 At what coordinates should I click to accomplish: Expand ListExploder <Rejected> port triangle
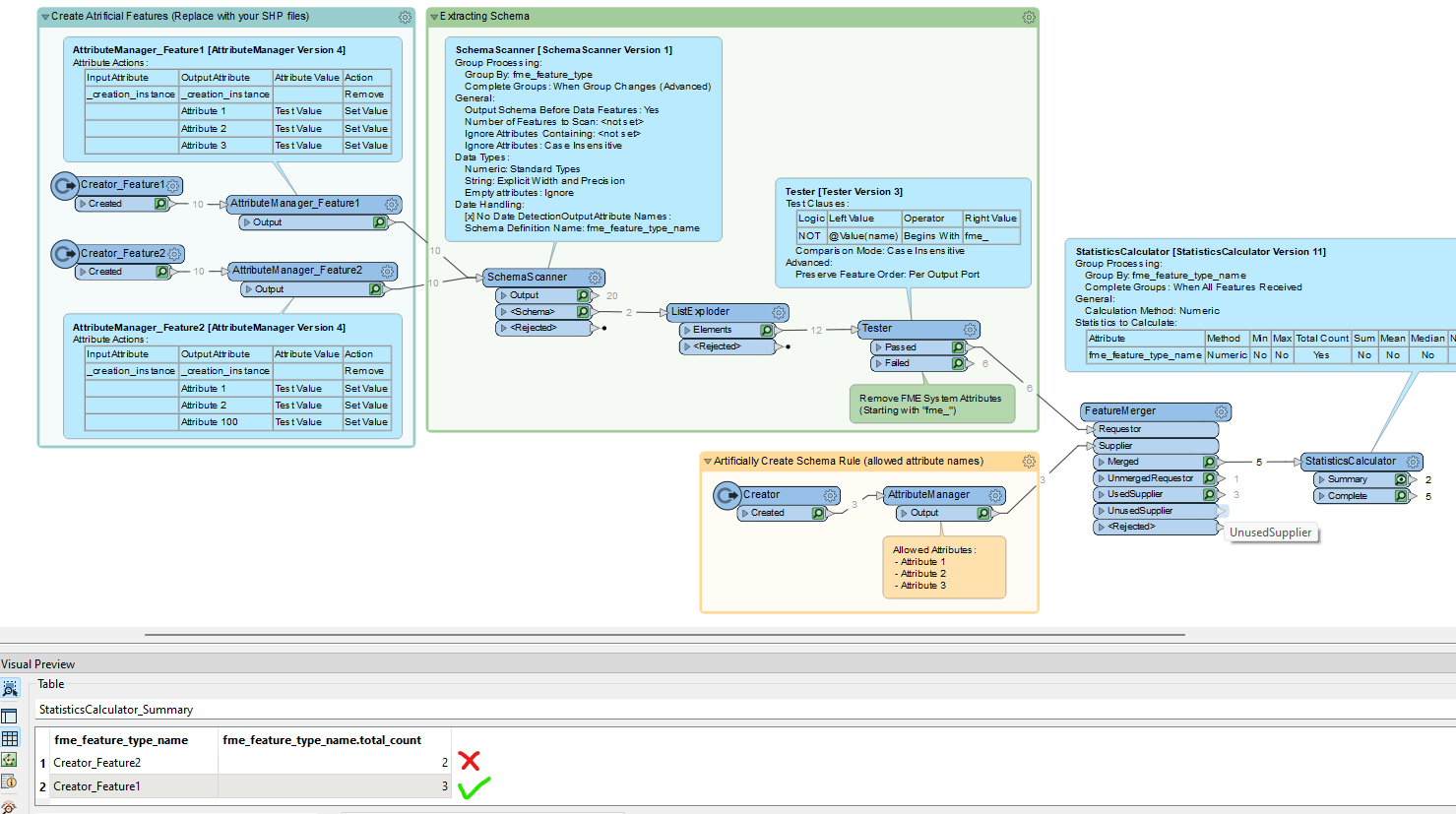(x=687, y=346)
